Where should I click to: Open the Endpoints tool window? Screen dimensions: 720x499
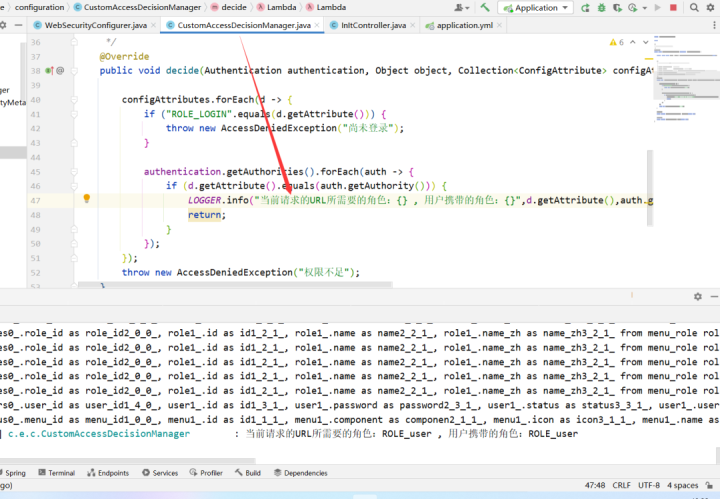click(108, 473)
